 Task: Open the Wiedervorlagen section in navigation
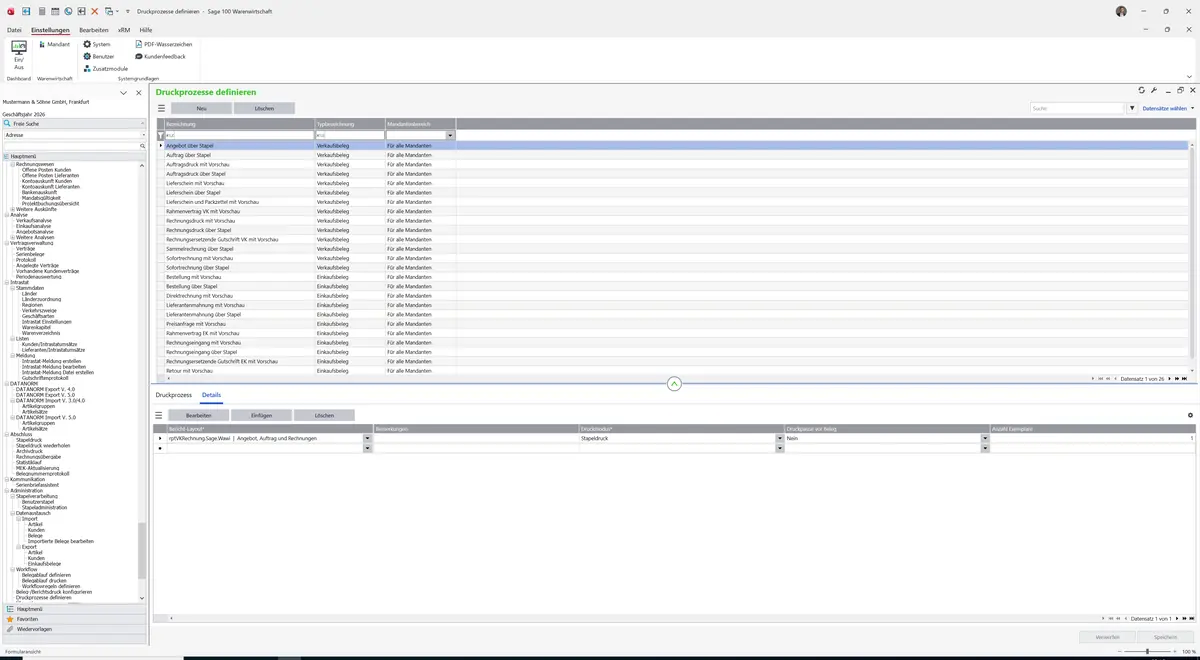pos(74,629)
